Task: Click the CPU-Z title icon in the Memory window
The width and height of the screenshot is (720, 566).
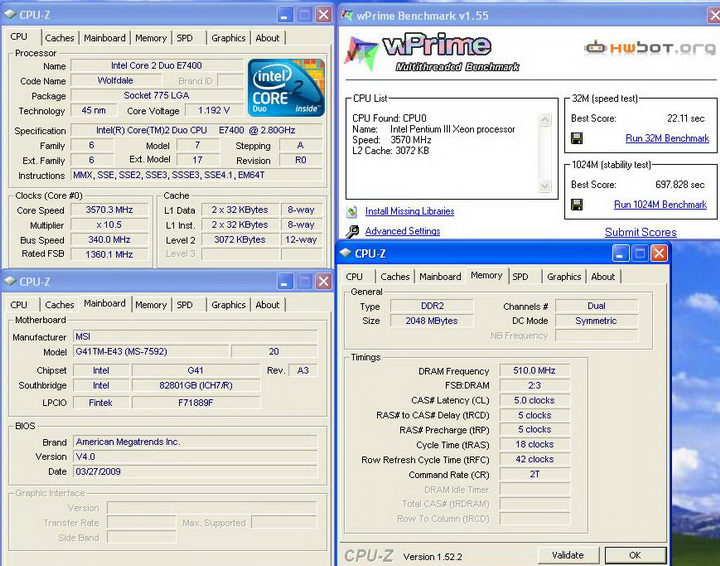Action: pos(345,253)
